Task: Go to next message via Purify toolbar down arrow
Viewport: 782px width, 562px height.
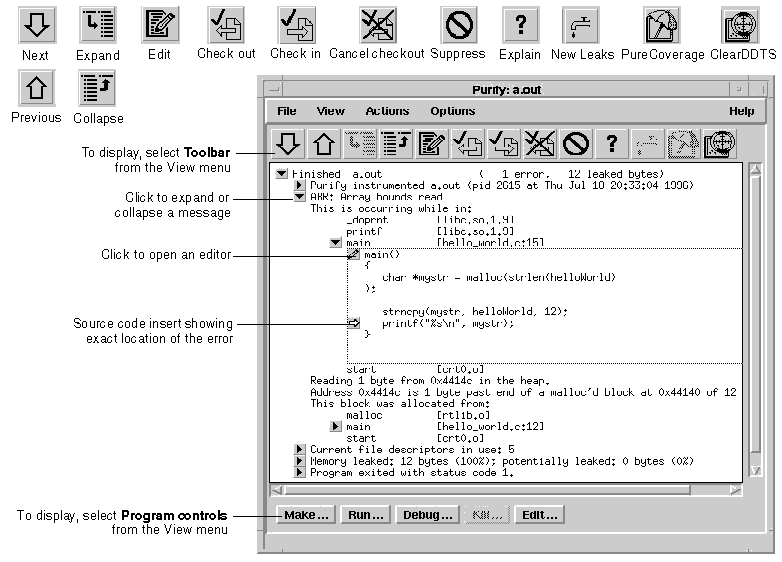Action: (x=288, y=144)
